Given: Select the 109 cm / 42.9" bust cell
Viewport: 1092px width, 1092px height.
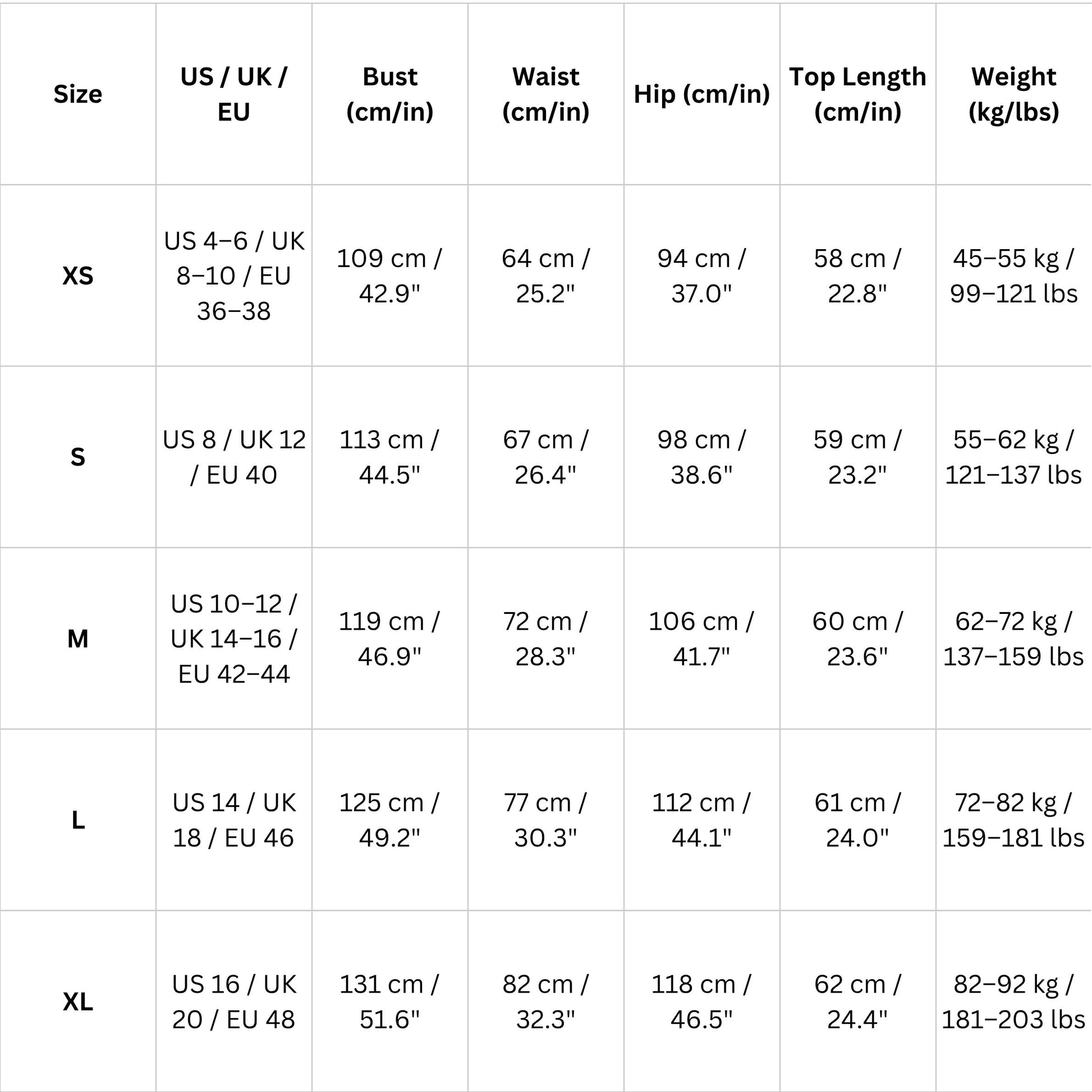Looking at the screenshot, I should (390, 276).
